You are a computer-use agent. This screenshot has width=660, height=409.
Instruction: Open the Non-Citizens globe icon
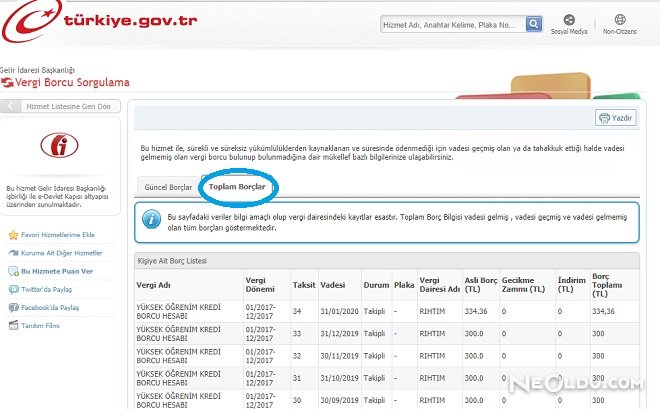pos(620,20)
